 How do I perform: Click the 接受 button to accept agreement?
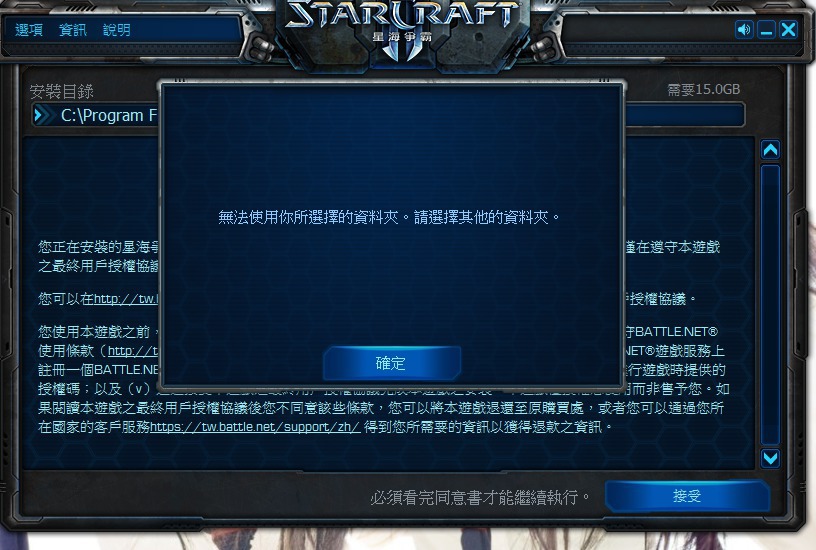pyautogui.click(x=687, y=496)
